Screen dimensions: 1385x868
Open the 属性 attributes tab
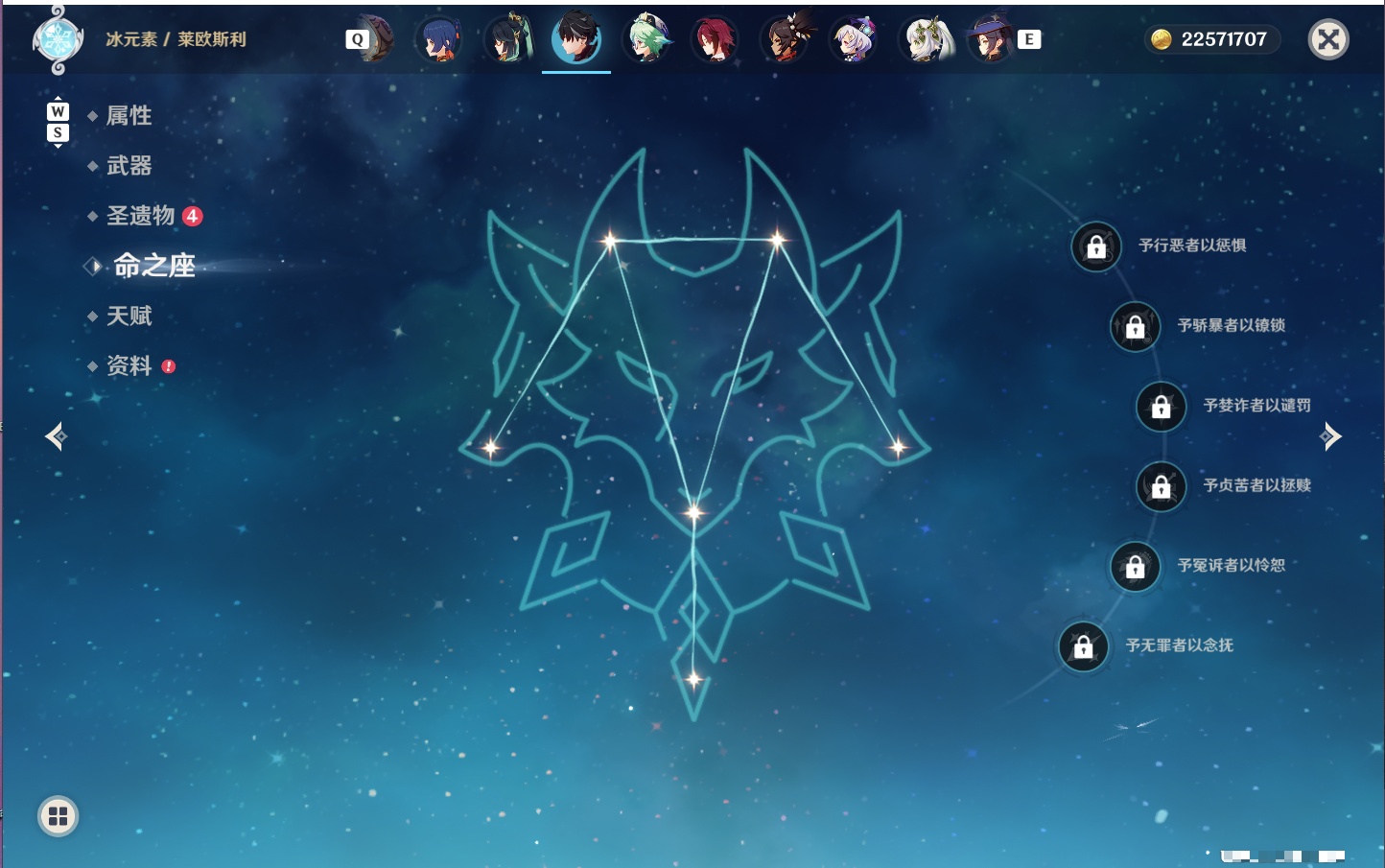tap(129, 116)
